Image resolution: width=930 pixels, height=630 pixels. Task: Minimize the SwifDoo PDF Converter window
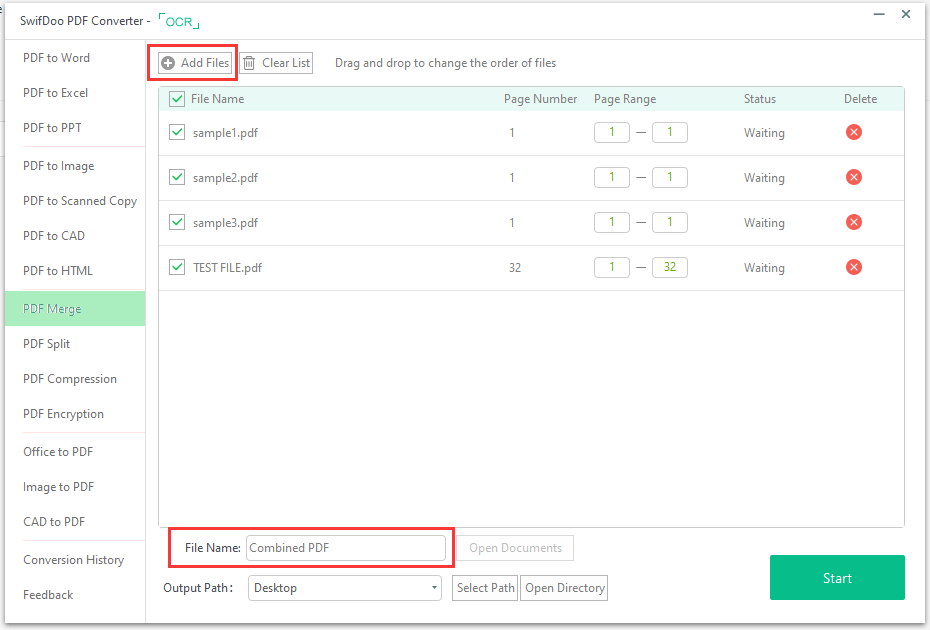pos(879,14)
